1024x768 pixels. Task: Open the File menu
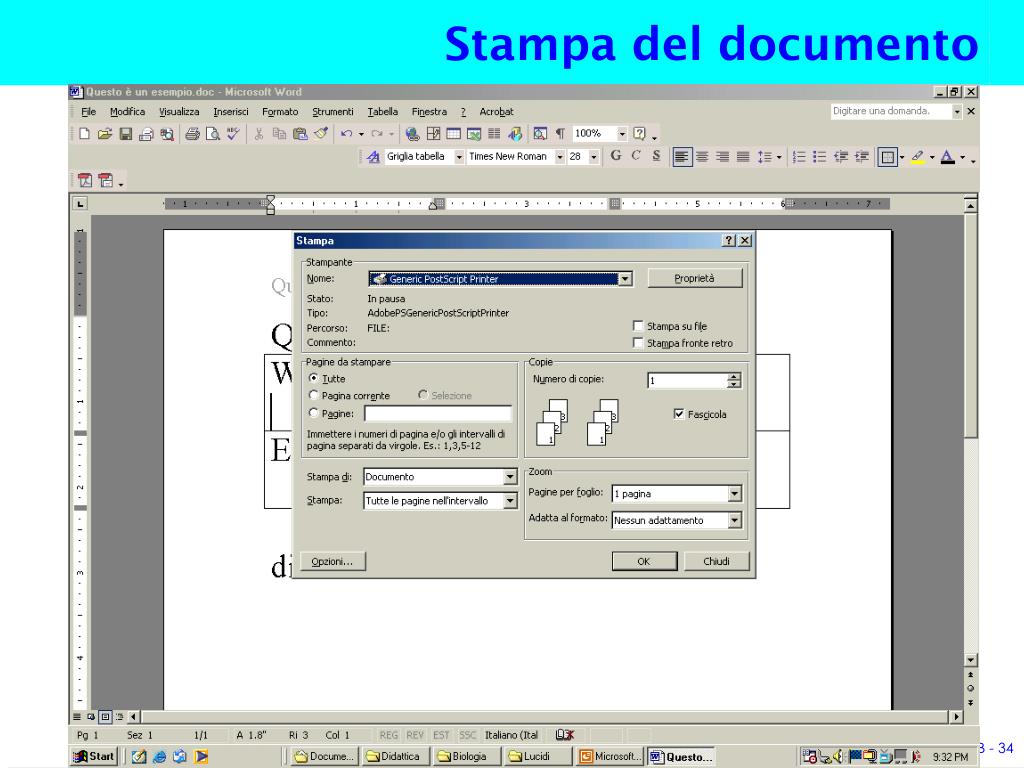(x=88, y=112)
